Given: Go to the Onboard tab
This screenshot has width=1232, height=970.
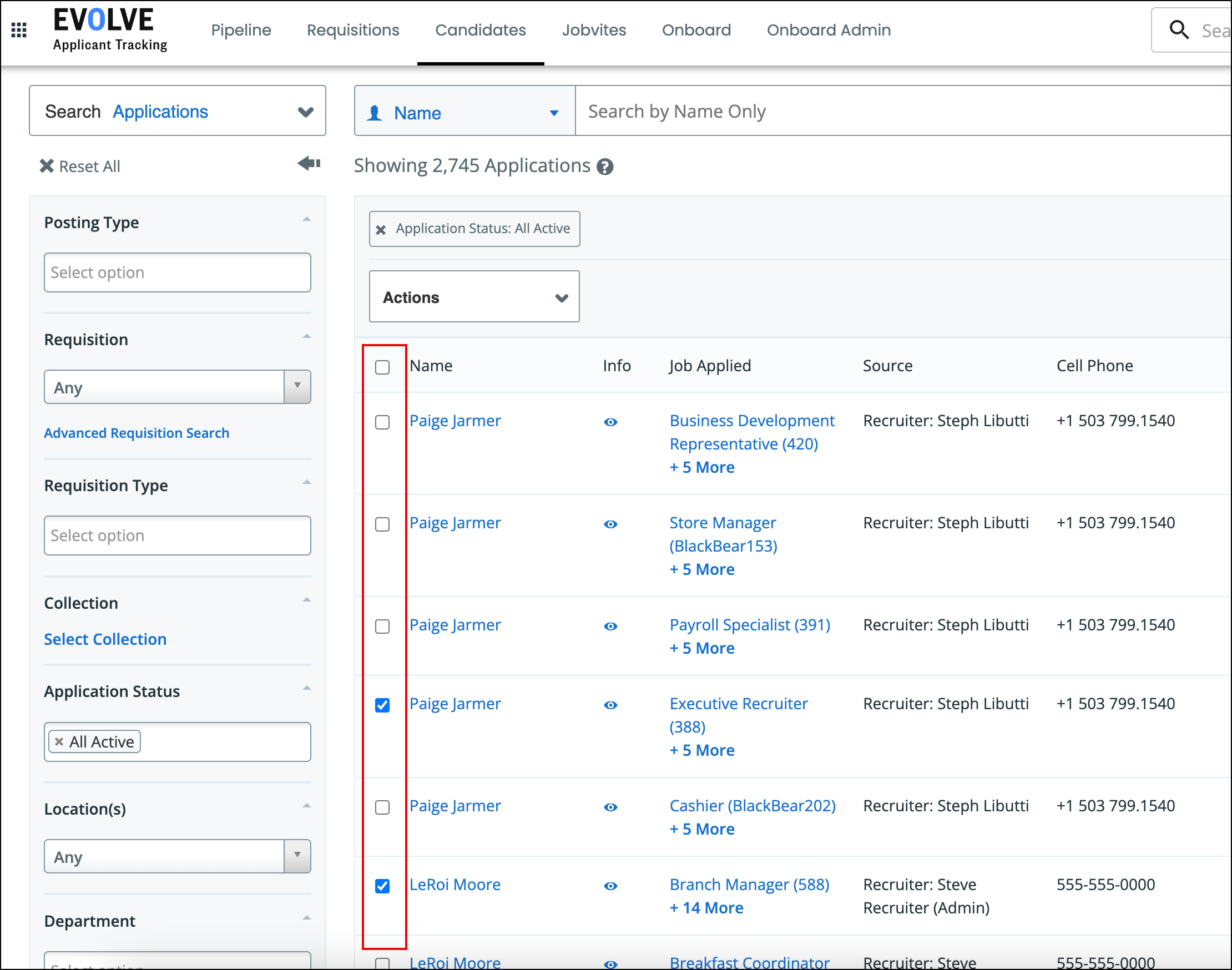Looking at the screenshot, I should (696, 30).
